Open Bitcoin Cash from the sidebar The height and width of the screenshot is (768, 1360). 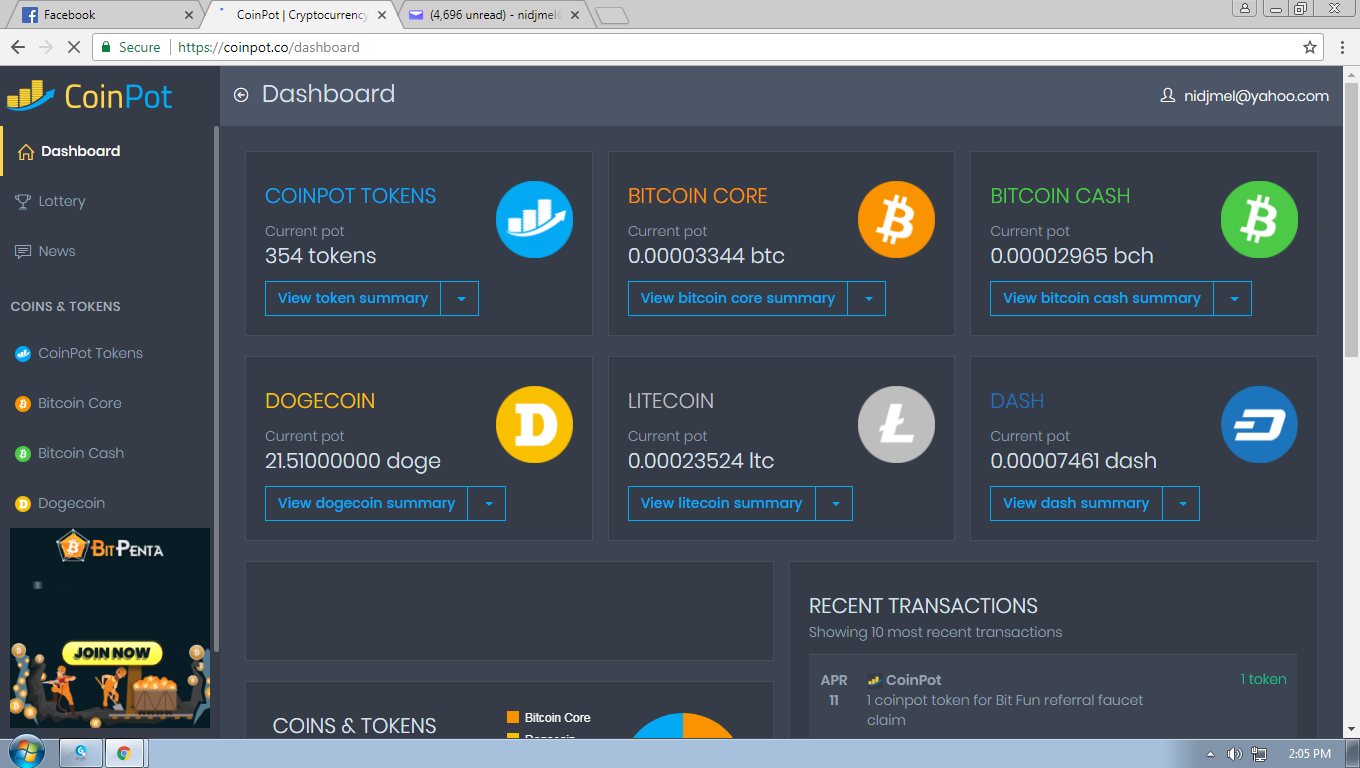(x=81, y=453)
